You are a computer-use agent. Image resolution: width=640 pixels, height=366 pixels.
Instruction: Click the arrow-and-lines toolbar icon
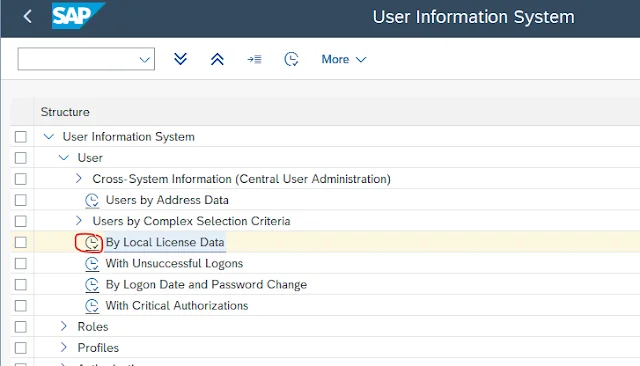pyautogui.click(x=254, y=60)
